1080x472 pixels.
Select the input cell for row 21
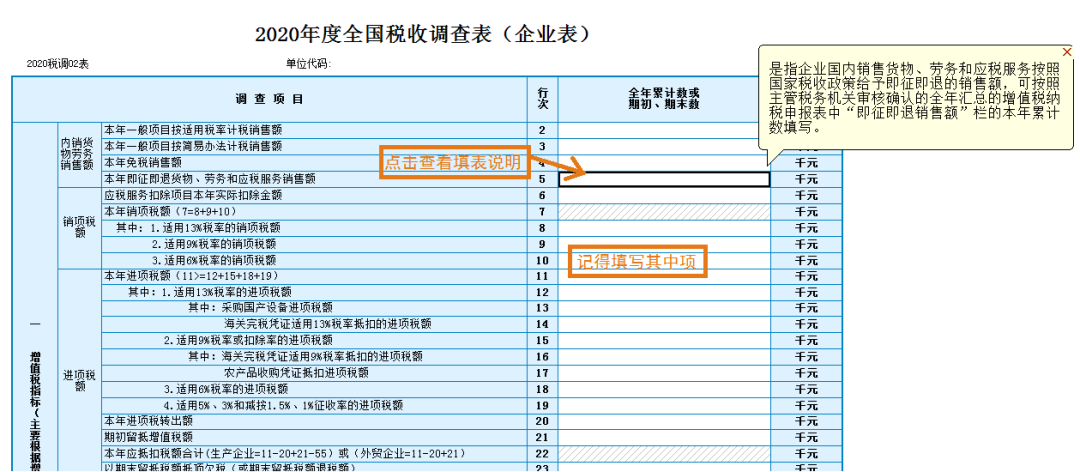pos(664,438)
